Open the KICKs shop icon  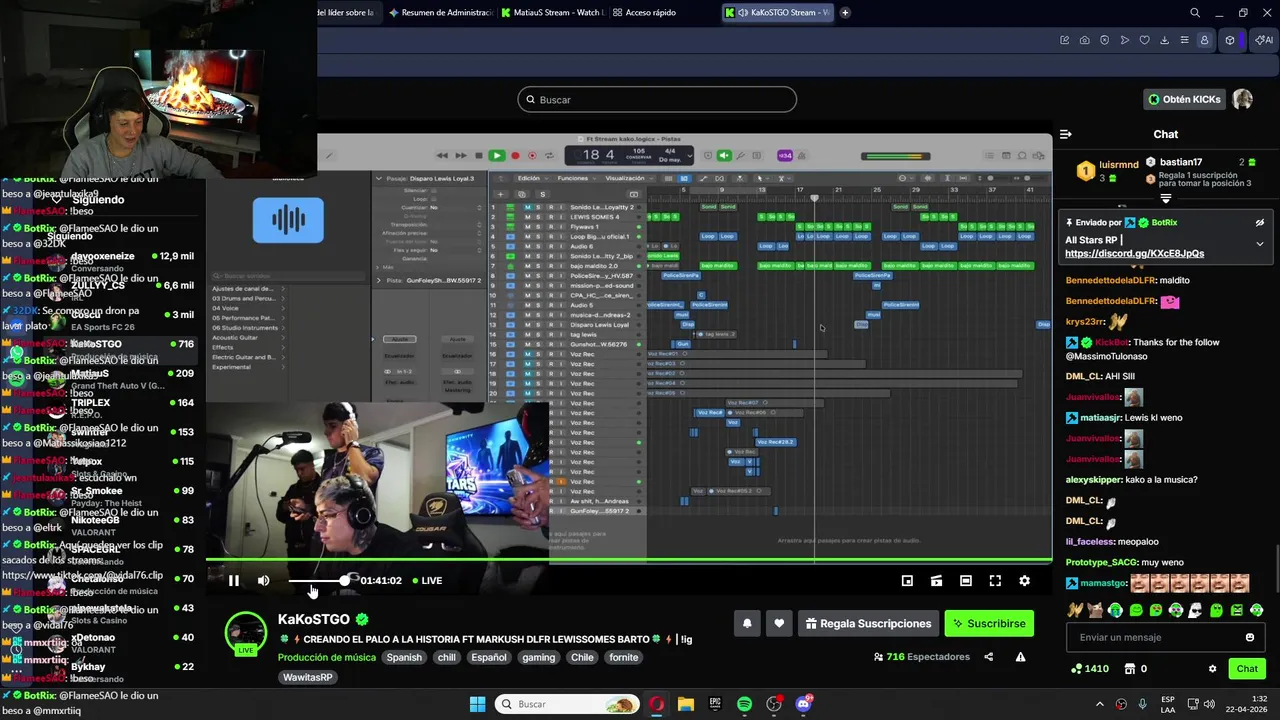(x=1130, y=668)
